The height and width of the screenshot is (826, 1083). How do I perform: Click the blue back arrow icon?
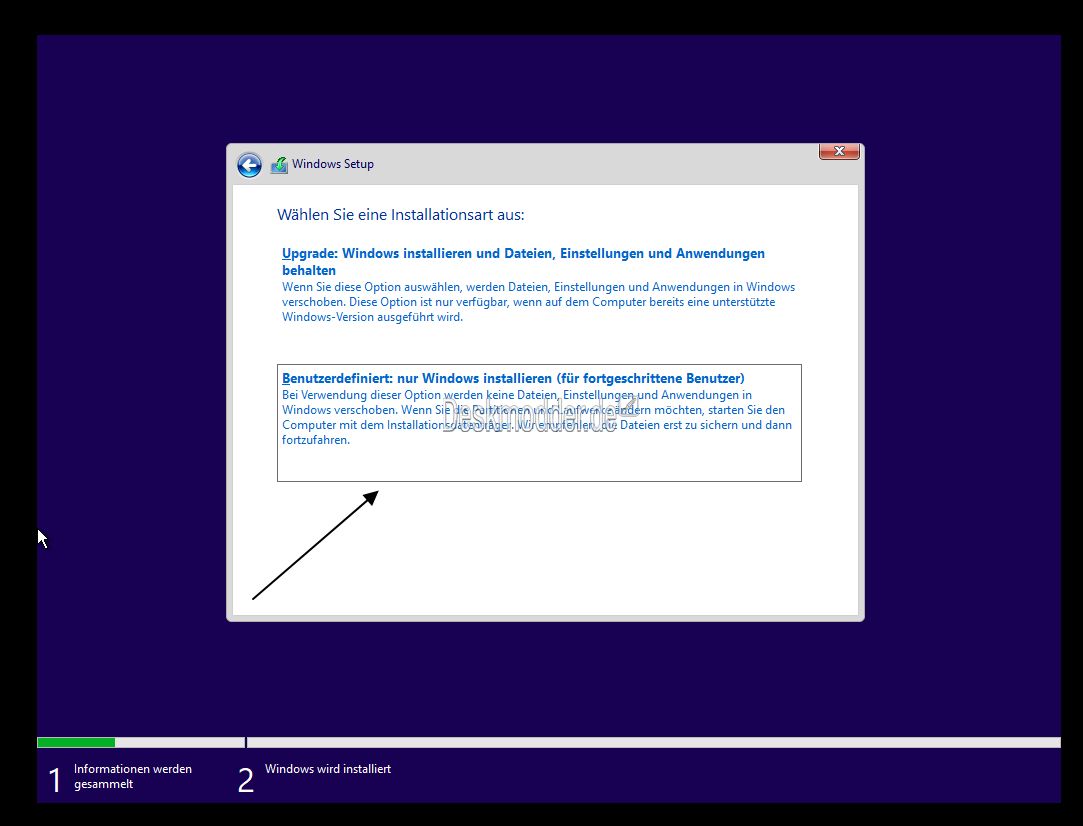coord(248,164)
